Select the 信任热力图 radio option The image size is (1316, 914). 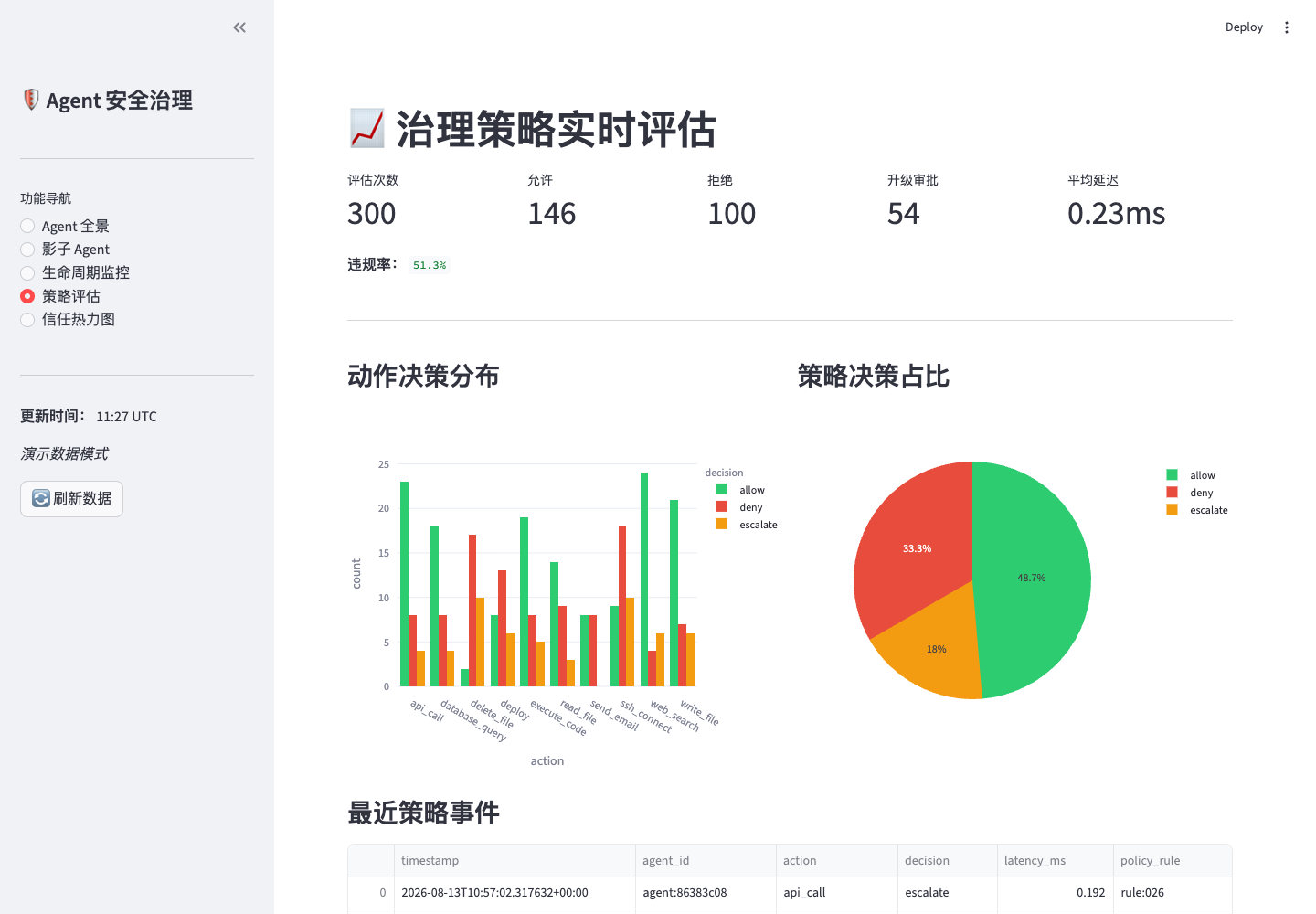click(x=68, y=319)
